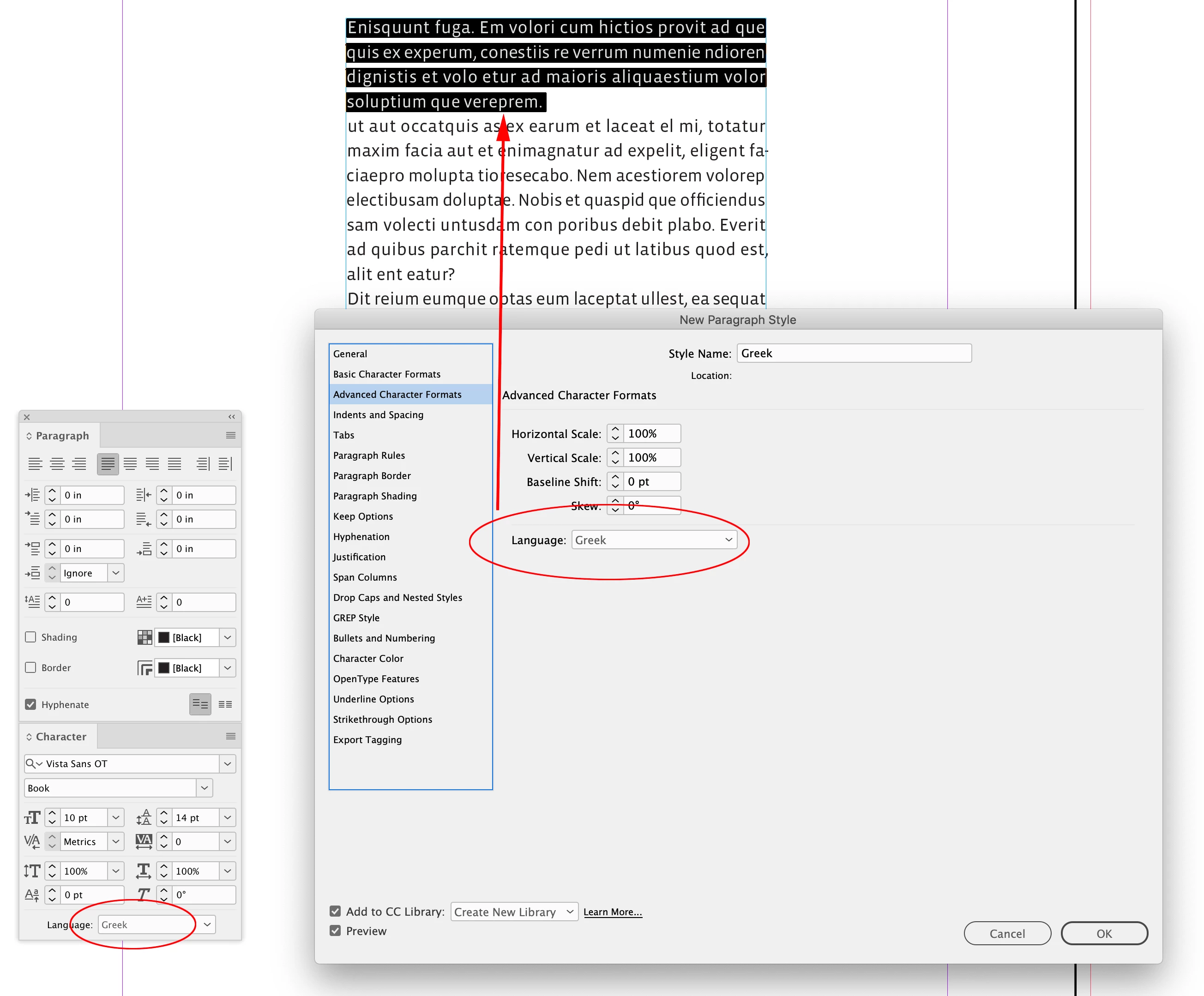
Task: Click Justify with last line aligned left
Action: pos(108,464)
